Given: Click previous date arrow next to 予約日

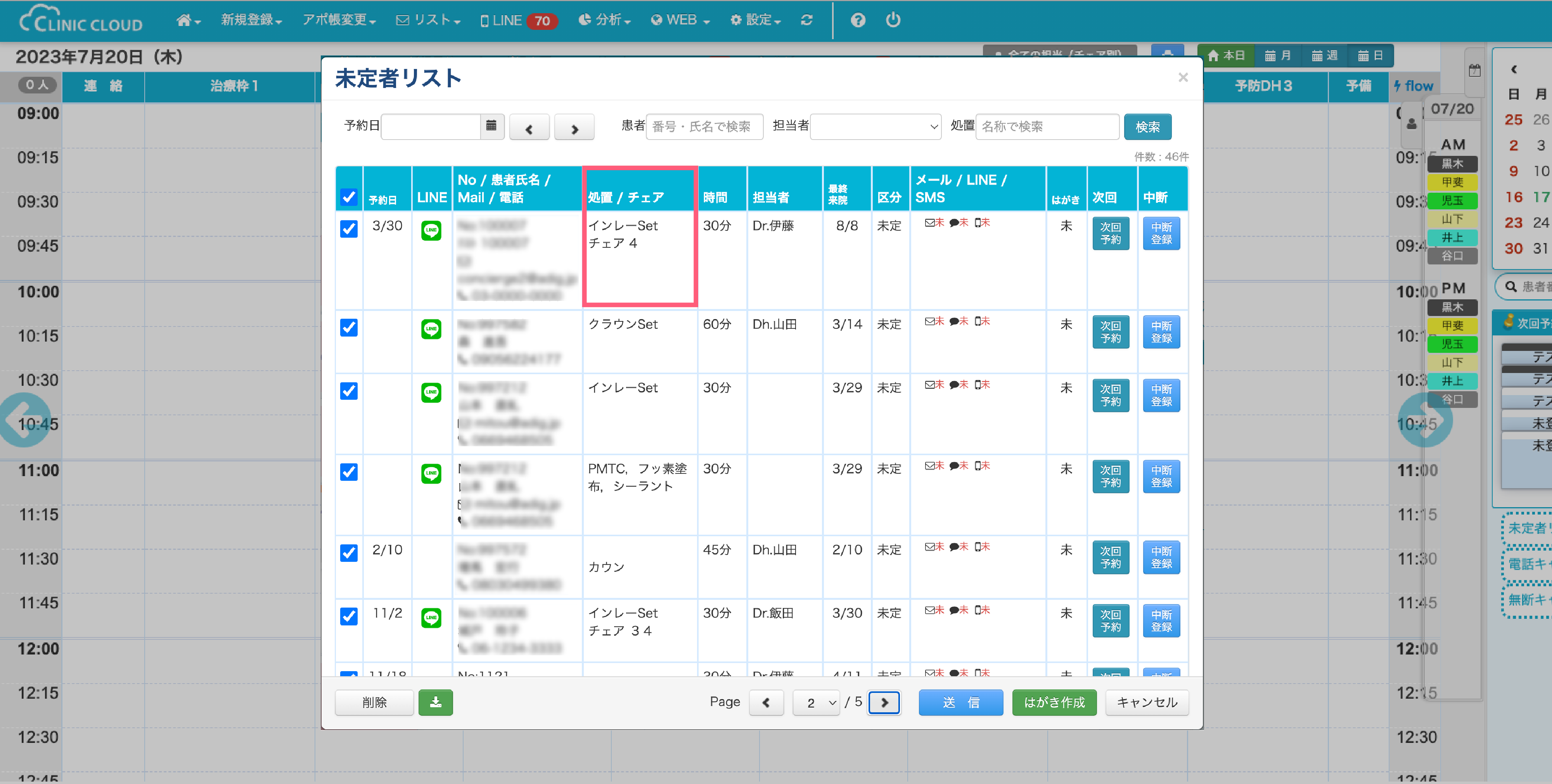Looking at the screenshot, I should (529, 128).
